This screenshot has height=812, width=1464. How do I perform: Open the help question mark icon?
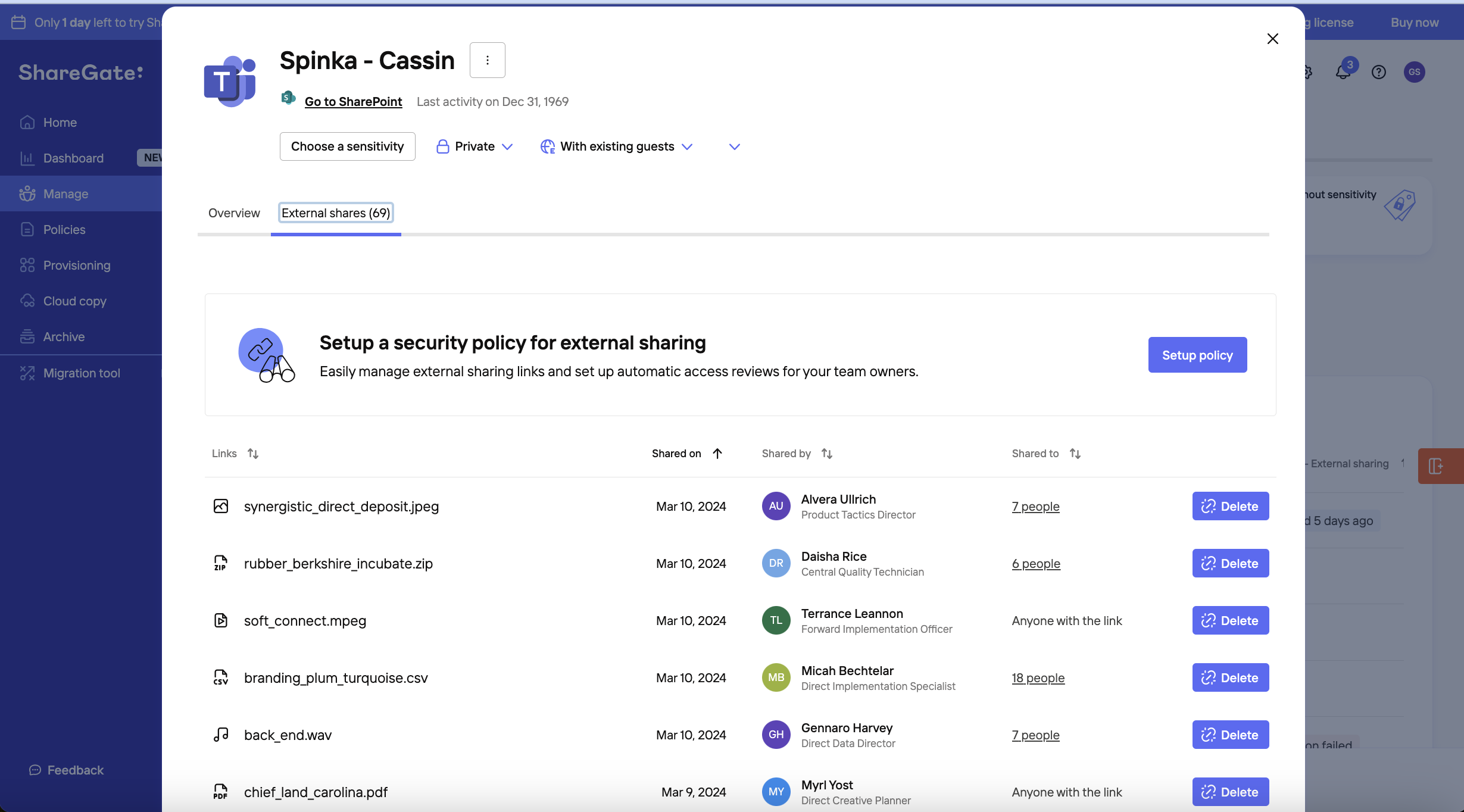[1379, 72]
